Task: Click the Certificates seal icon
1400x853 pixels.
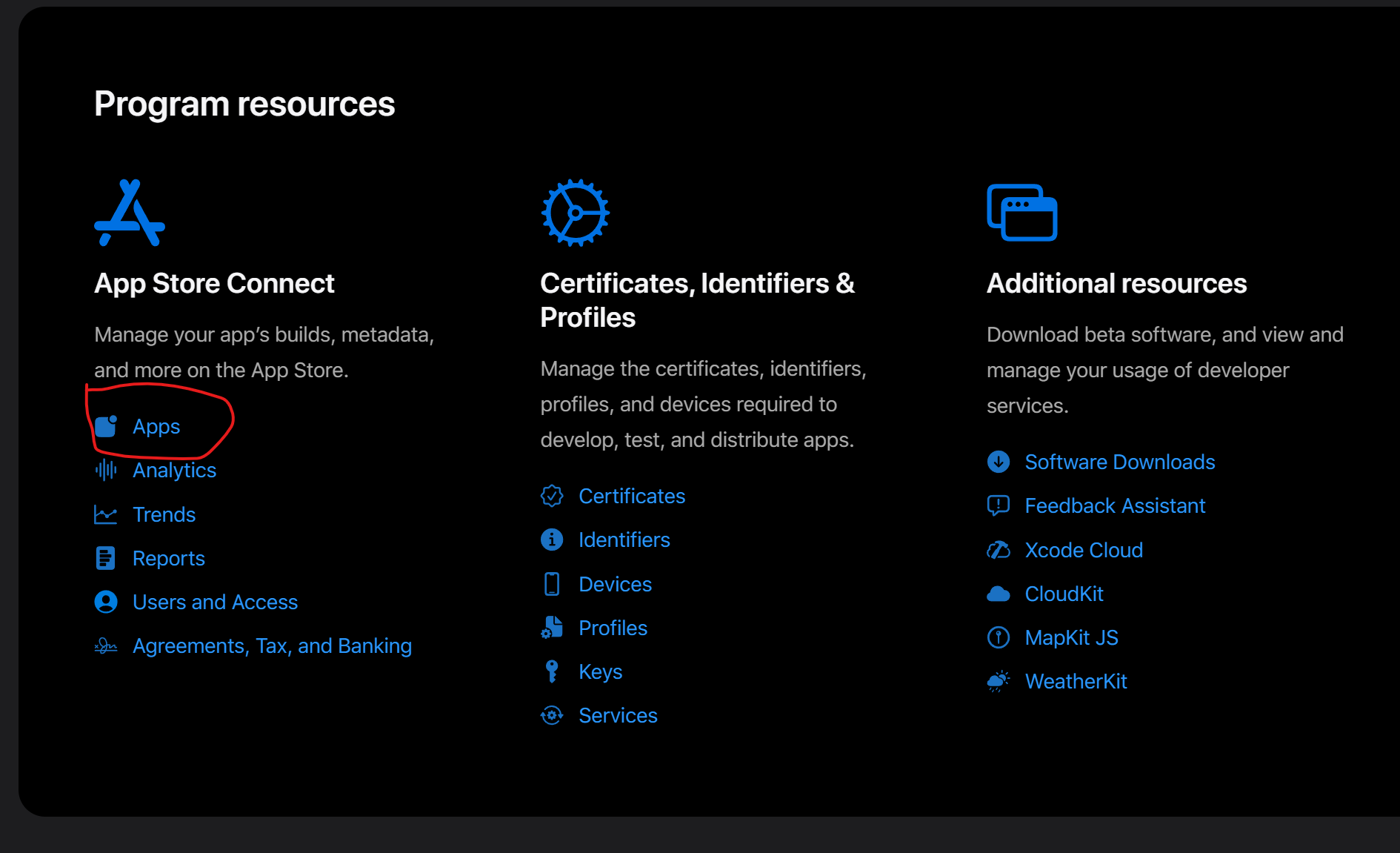Action: click(552, 496)
